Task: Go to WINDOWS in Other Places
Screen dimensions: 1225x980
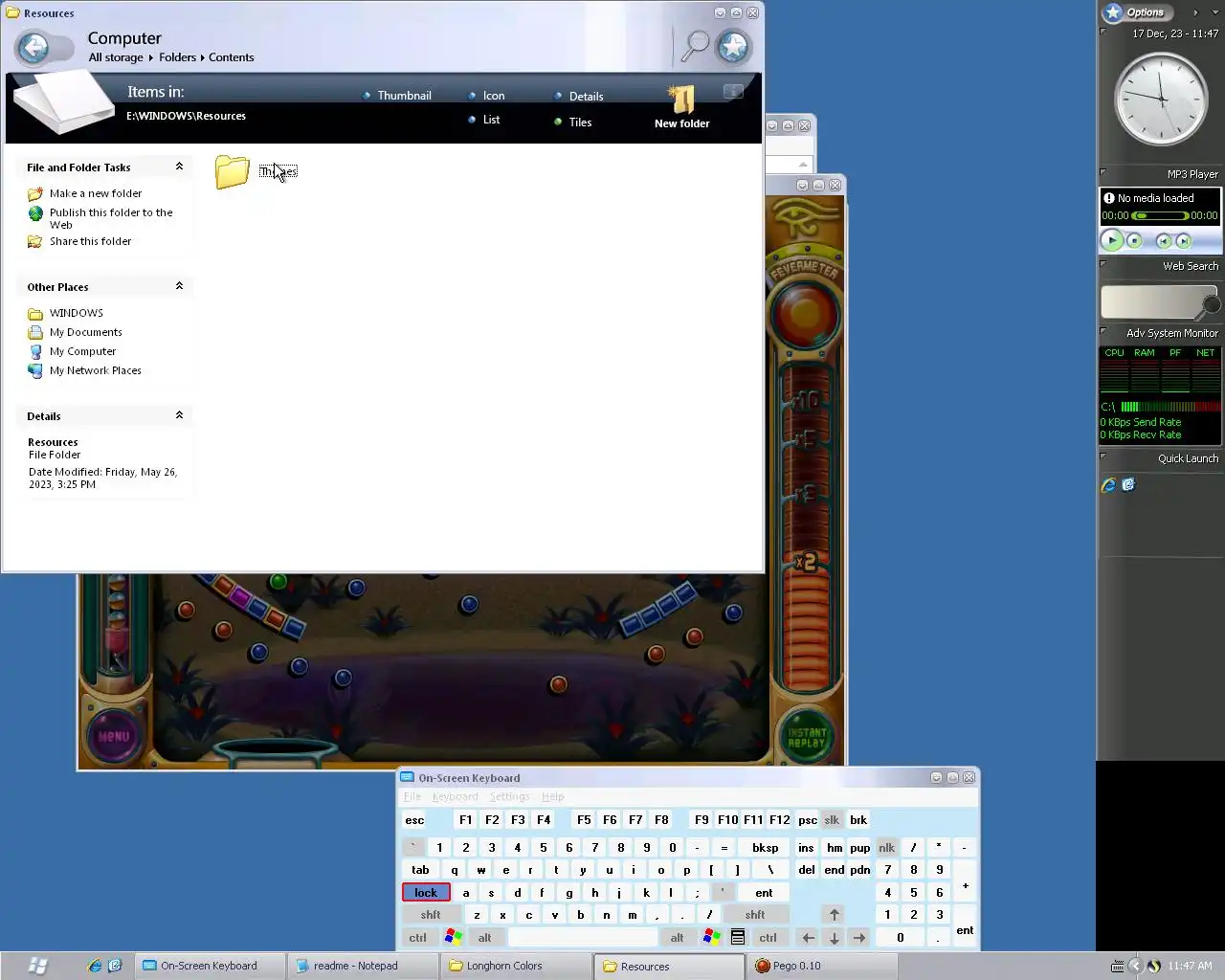Action: 77,313
